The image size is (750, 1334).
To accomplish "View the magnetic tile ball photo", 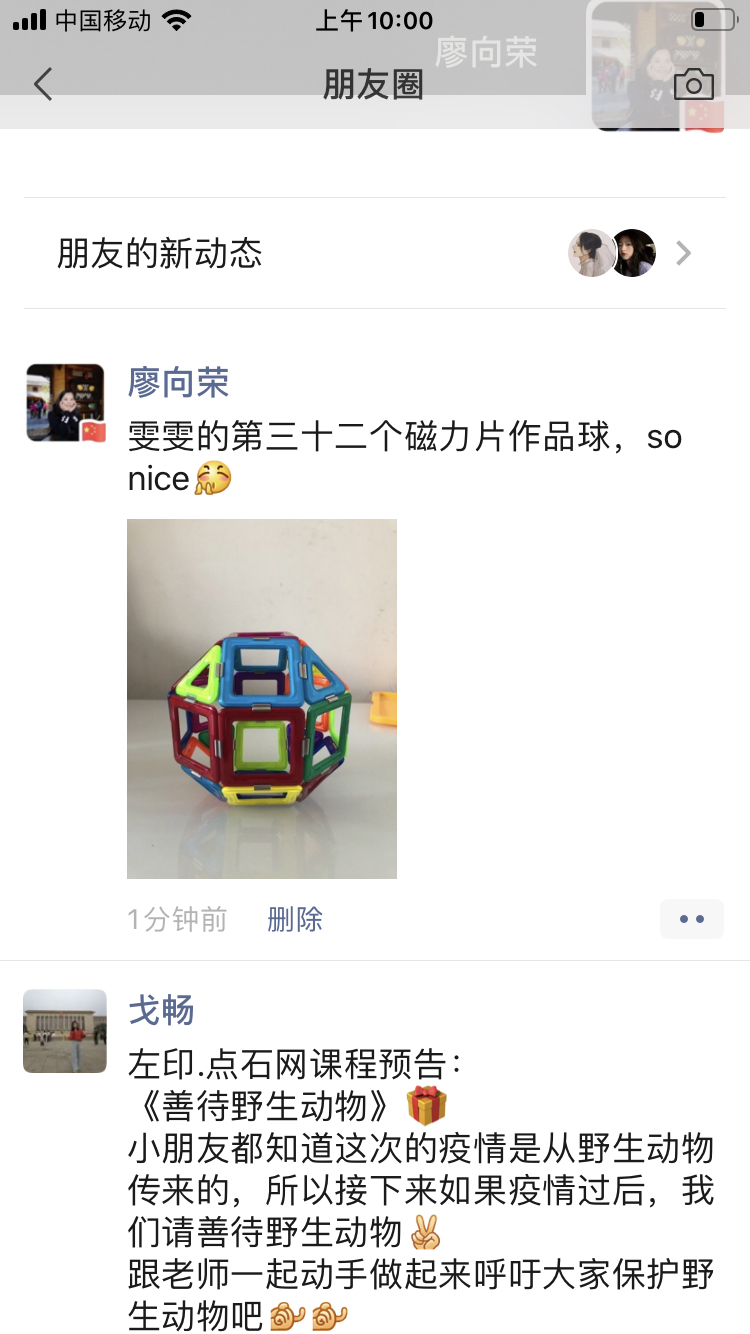I will click(x=262, y=699).
